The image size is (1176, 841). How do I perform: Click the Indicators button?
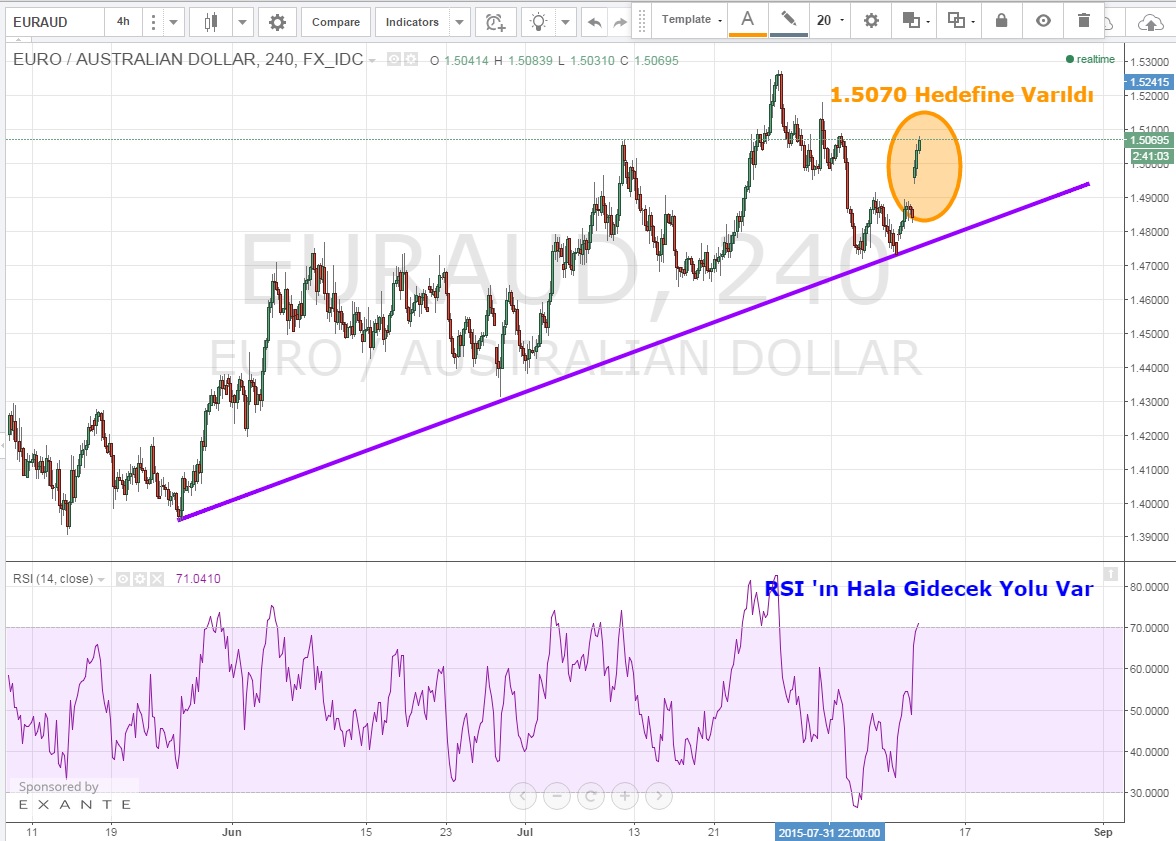pyautogui.click(x=412, y=21)
